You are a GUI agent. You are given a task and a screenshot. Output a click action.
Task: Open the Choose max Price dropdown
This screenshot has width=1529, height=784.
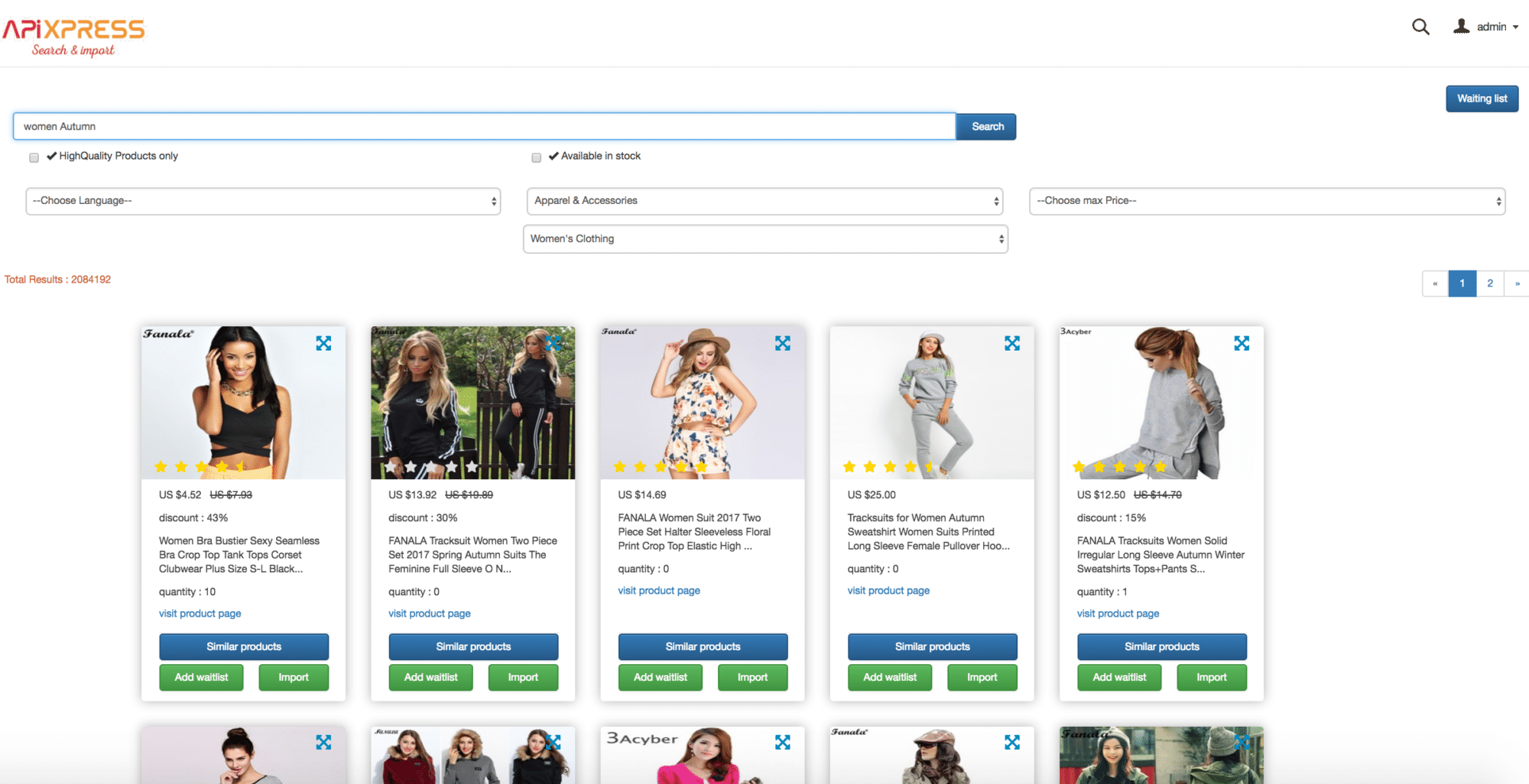tap(1267, 201)
